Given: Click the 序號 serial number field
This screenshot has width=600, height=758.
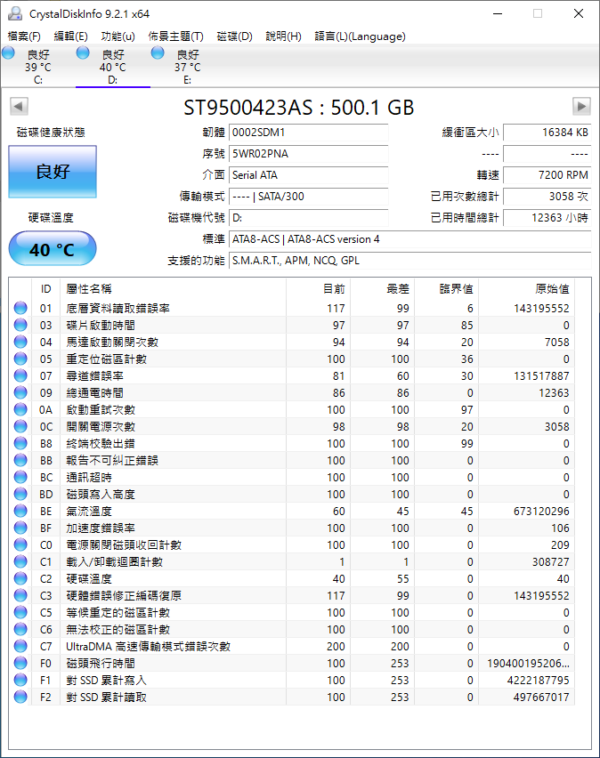Looking at the screenshot, I should tap(307, 154).
